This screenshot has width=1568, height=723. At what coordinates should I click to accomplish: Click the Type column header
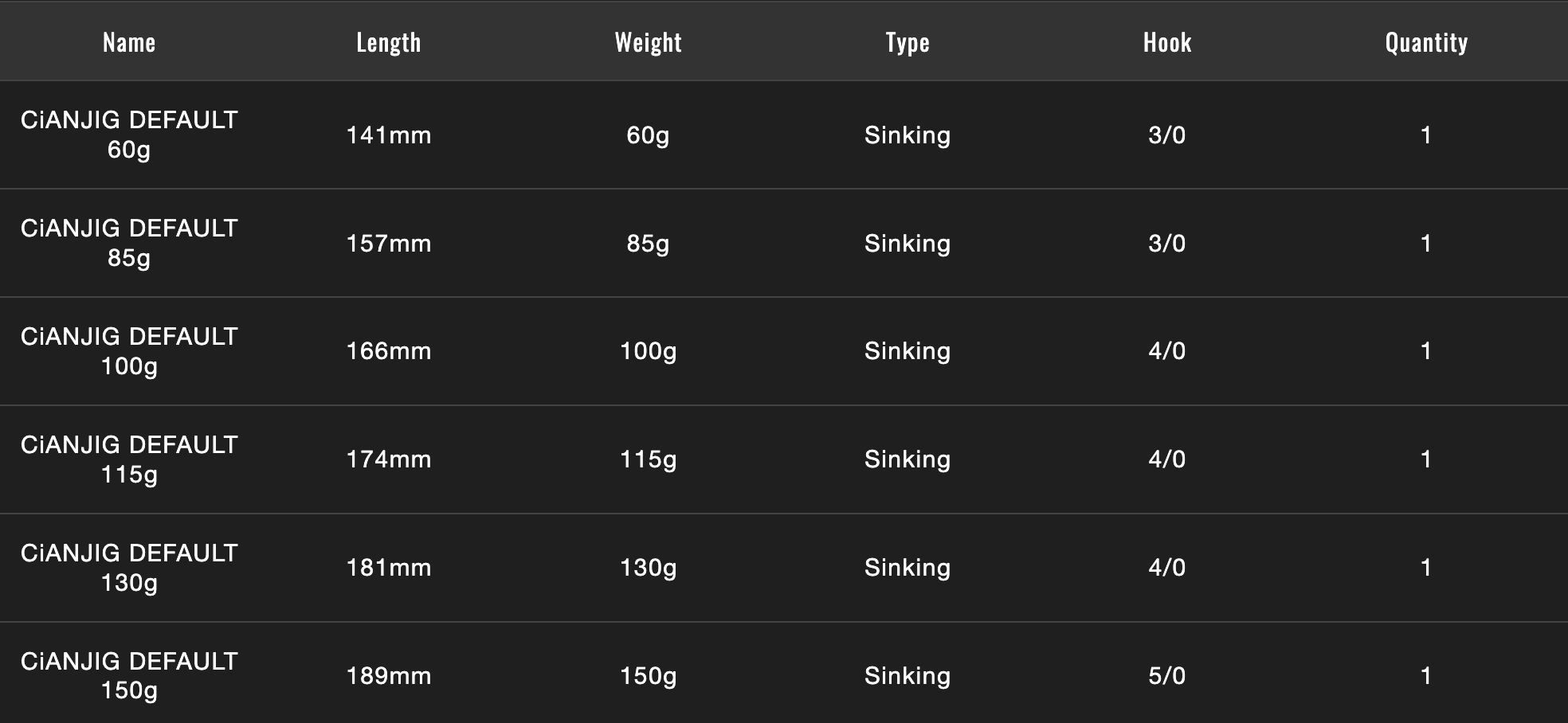[907, 42]
